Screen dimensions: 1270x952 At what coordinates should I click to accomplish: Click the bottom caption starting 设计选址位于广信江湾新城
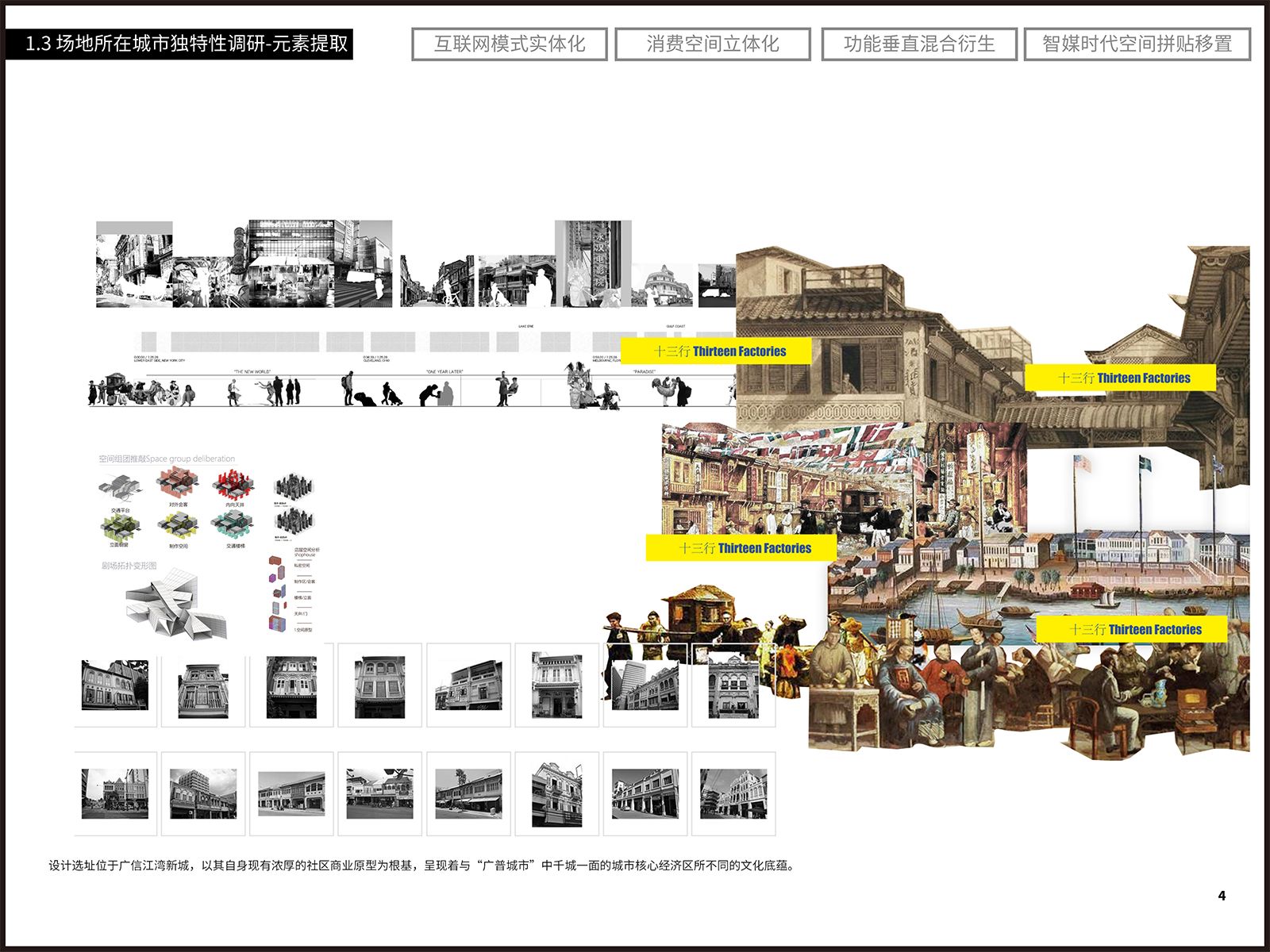pos(421,866)
